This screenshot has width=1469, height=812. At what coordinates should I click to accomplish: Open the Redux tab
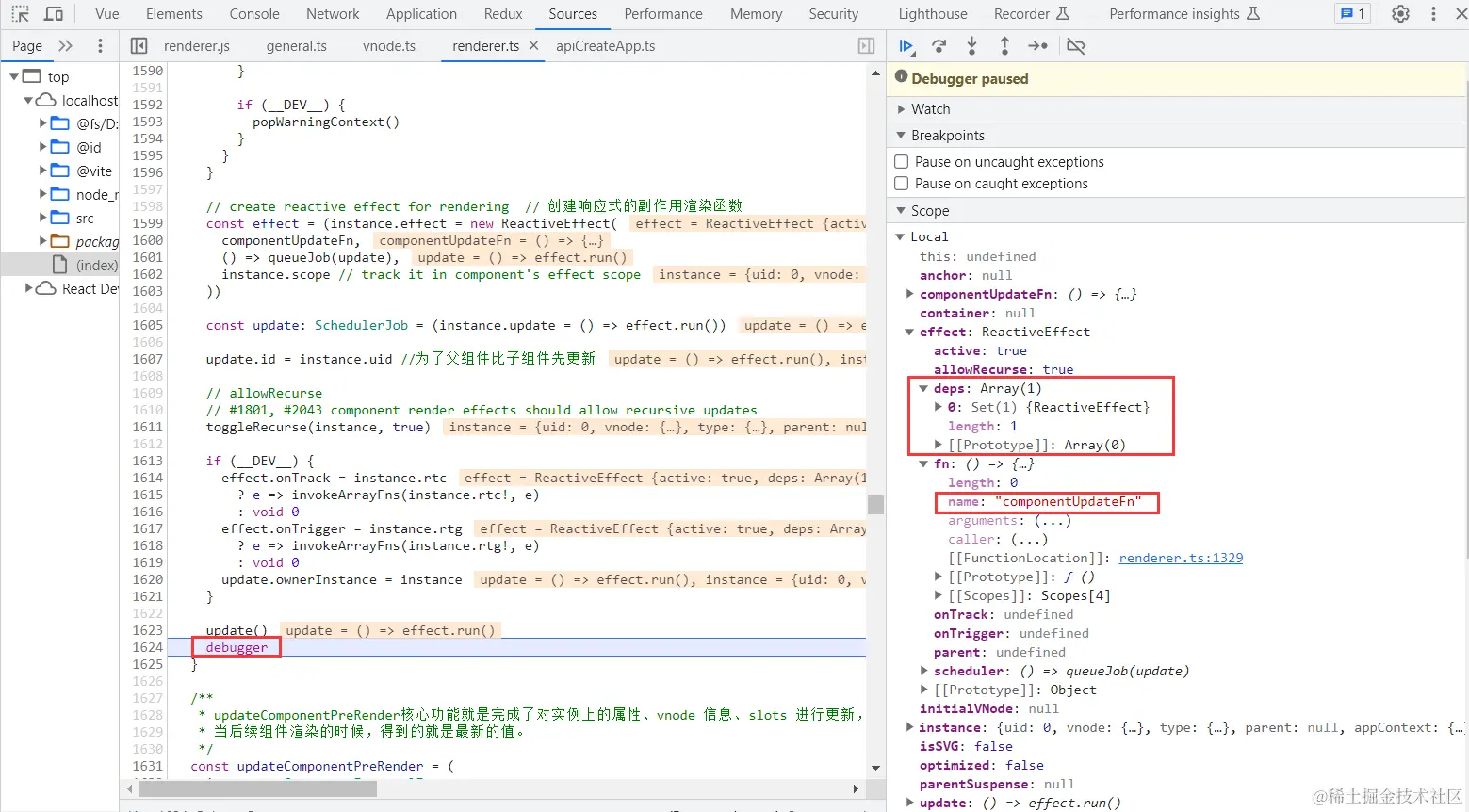tap(503, 14)
